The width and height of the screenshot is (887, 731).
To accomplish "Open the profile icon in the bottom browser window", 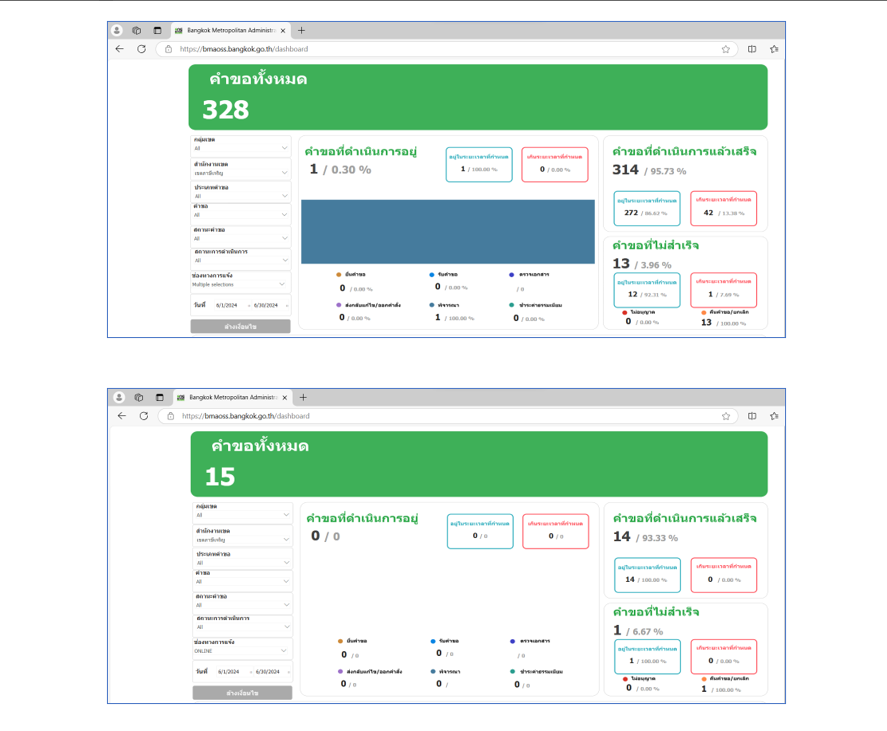I will pos(119,398).
